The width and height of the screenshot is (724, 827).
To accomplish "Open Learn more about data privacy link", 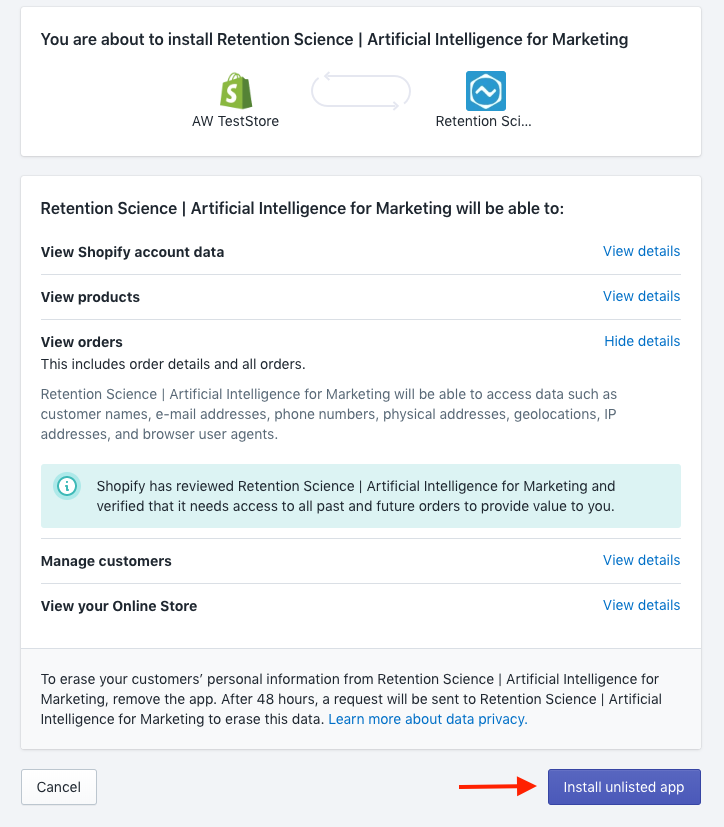I will [x=428, y=719].
